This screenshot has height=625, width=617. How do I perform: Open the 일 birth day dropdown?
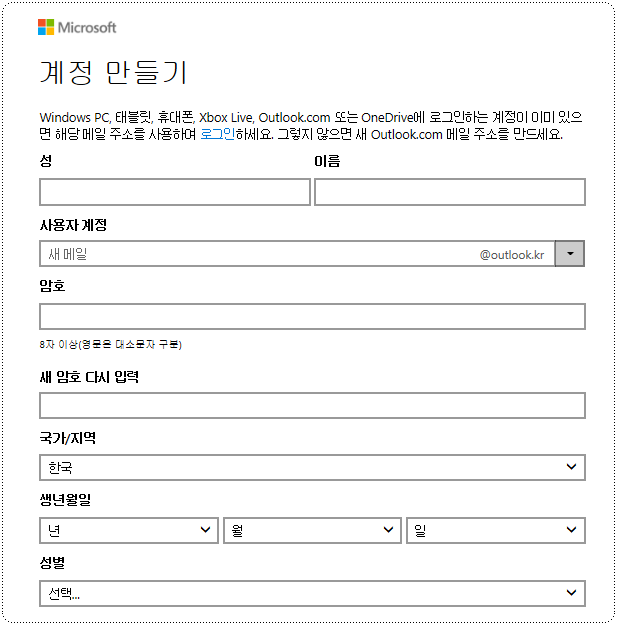tap(496, 530)
